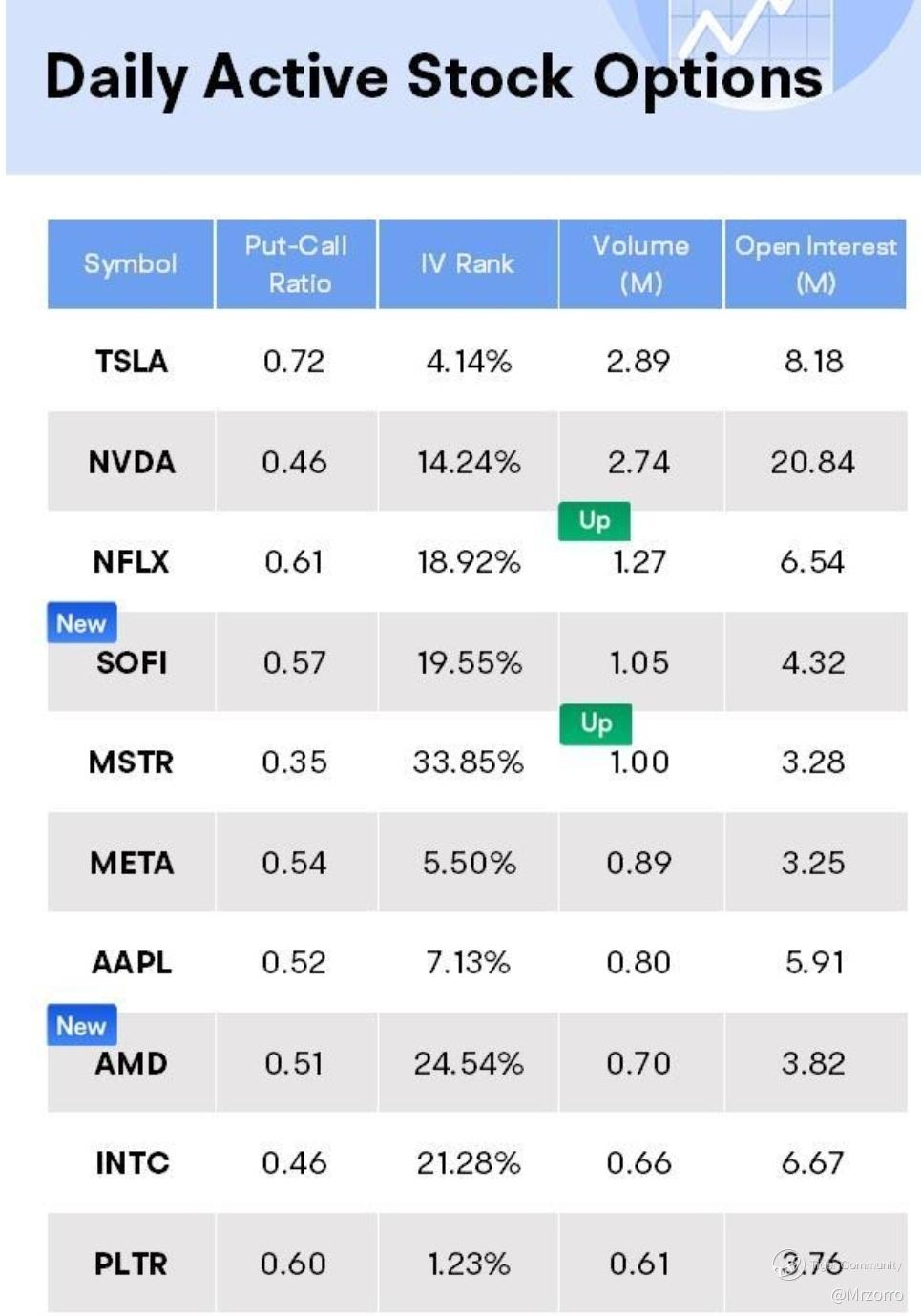Click the Open Interest (M) column header
The image size is (921, 1316).
pyautogui.click(x=815, y=263)
